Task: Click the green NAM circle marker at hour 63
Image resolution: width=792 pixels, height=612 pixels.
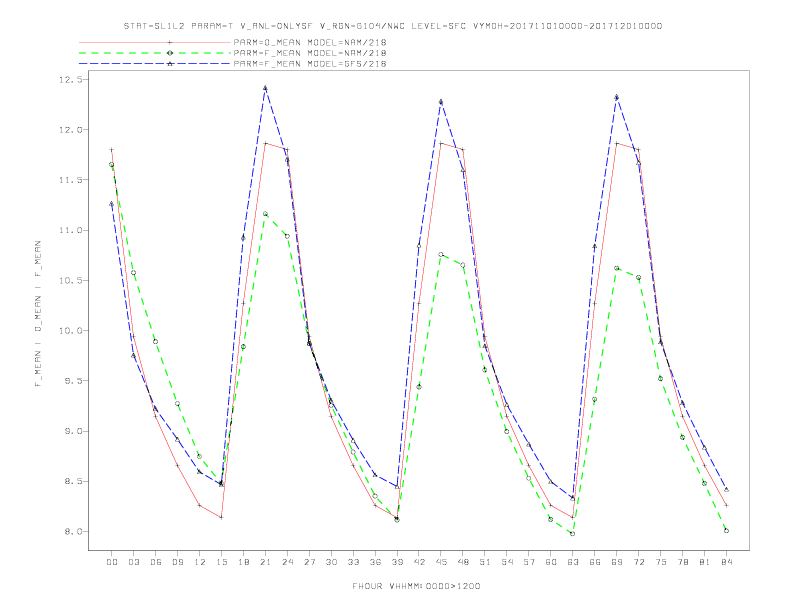Action: point(573,533)
